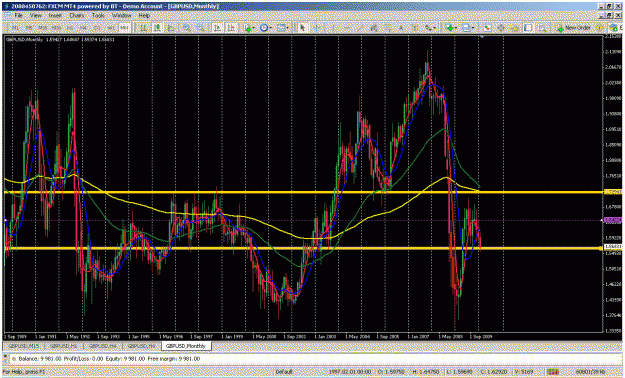Switch timeframe to D1

[x=98, y=28]
